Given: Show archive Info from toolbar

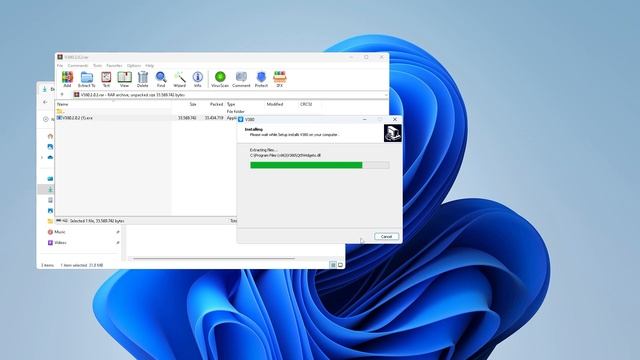Looking at the screenshot, I should 198,79.
